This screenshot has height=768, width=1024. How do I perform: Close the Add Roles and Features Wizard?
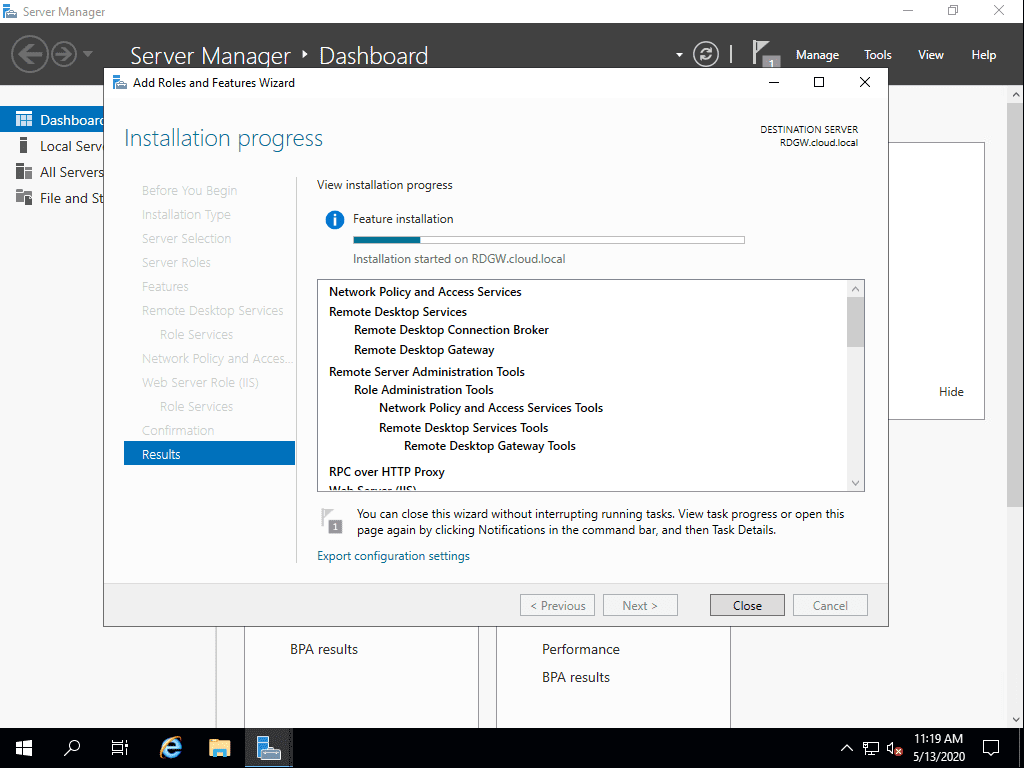pos(864,82)
